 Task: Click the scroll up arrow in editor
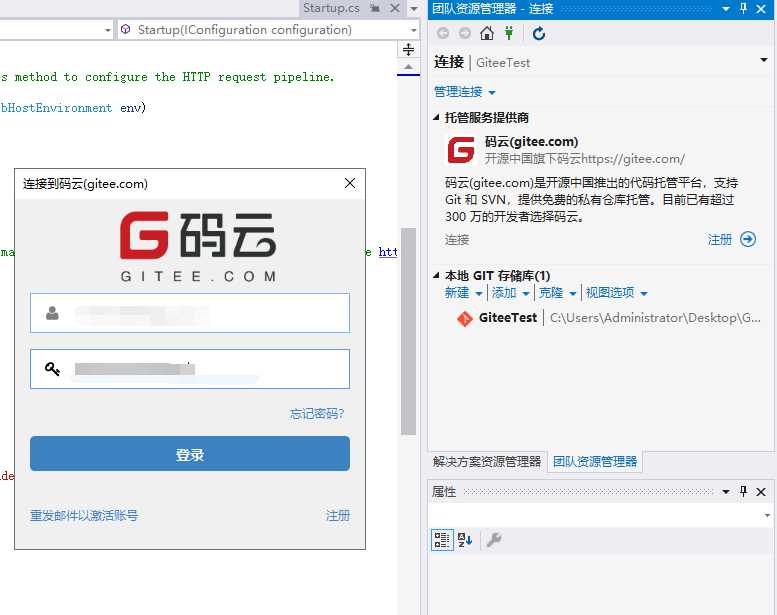(408, 66)
